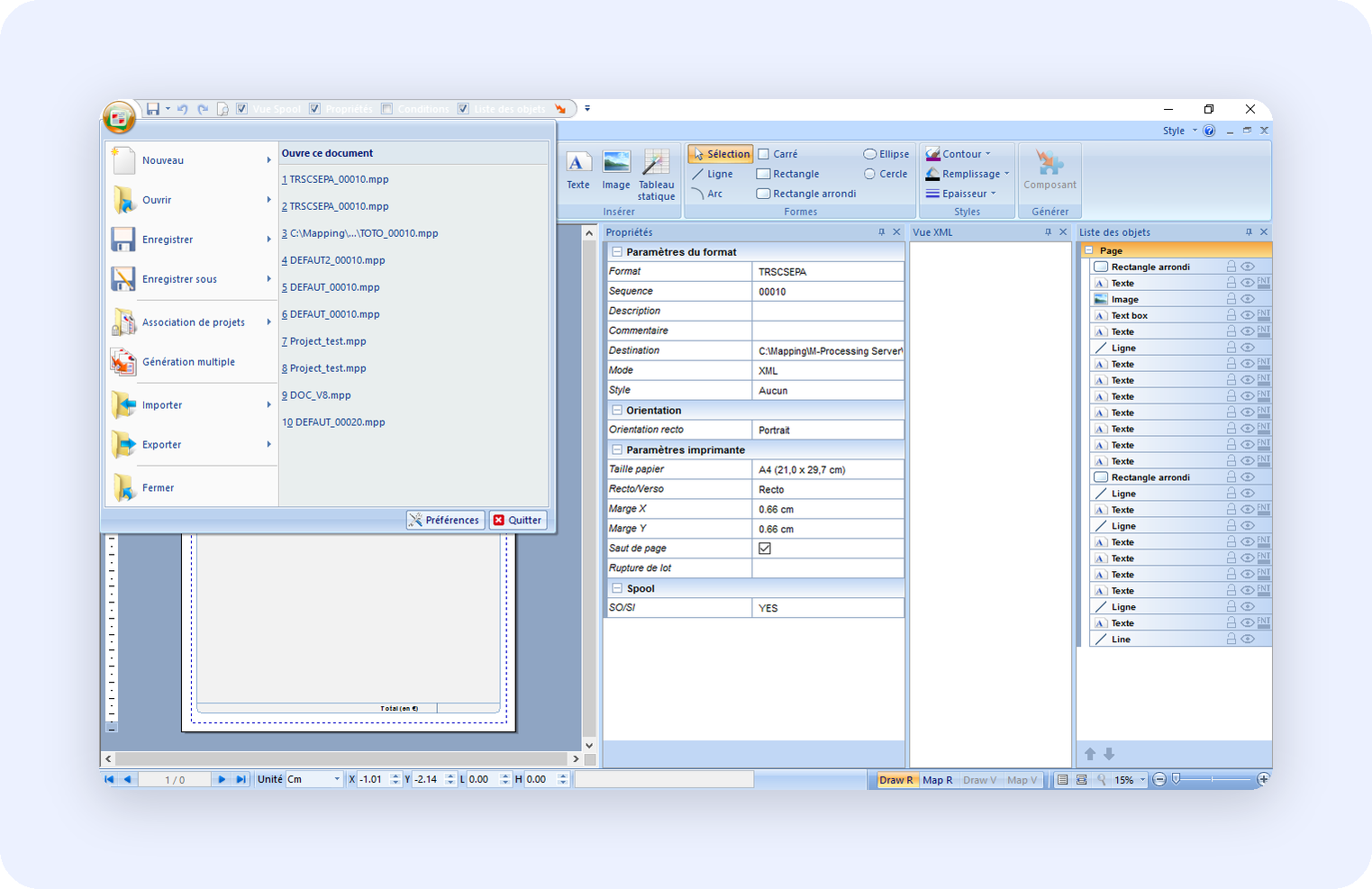Uncheck the Saut de page checkbox
This screenshot has width=1372, height=889.
click(x=765, y=549)
